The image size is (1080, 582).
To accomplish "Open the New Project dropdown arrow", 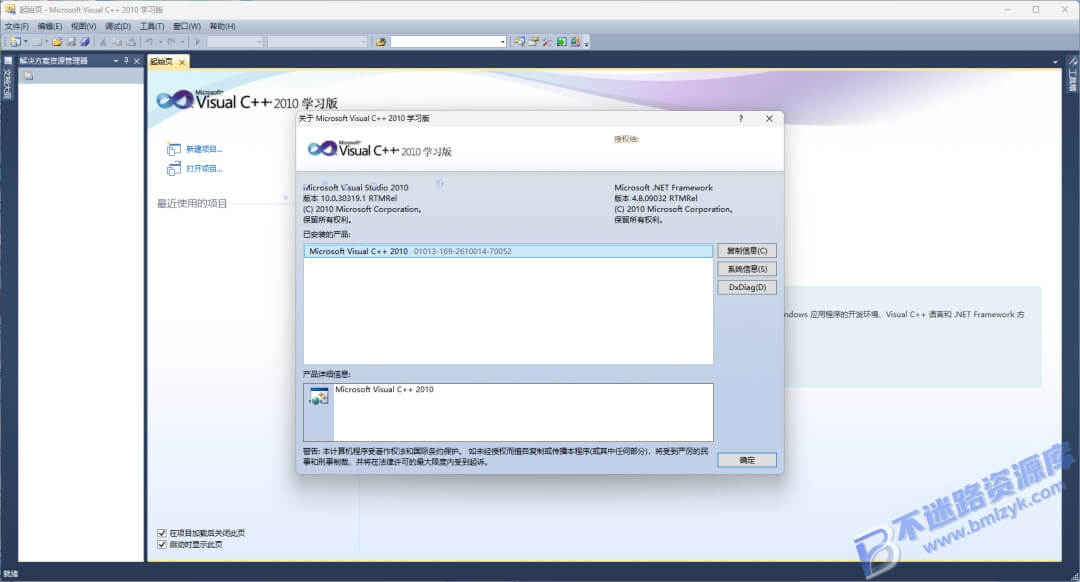I will click(26, 42).
